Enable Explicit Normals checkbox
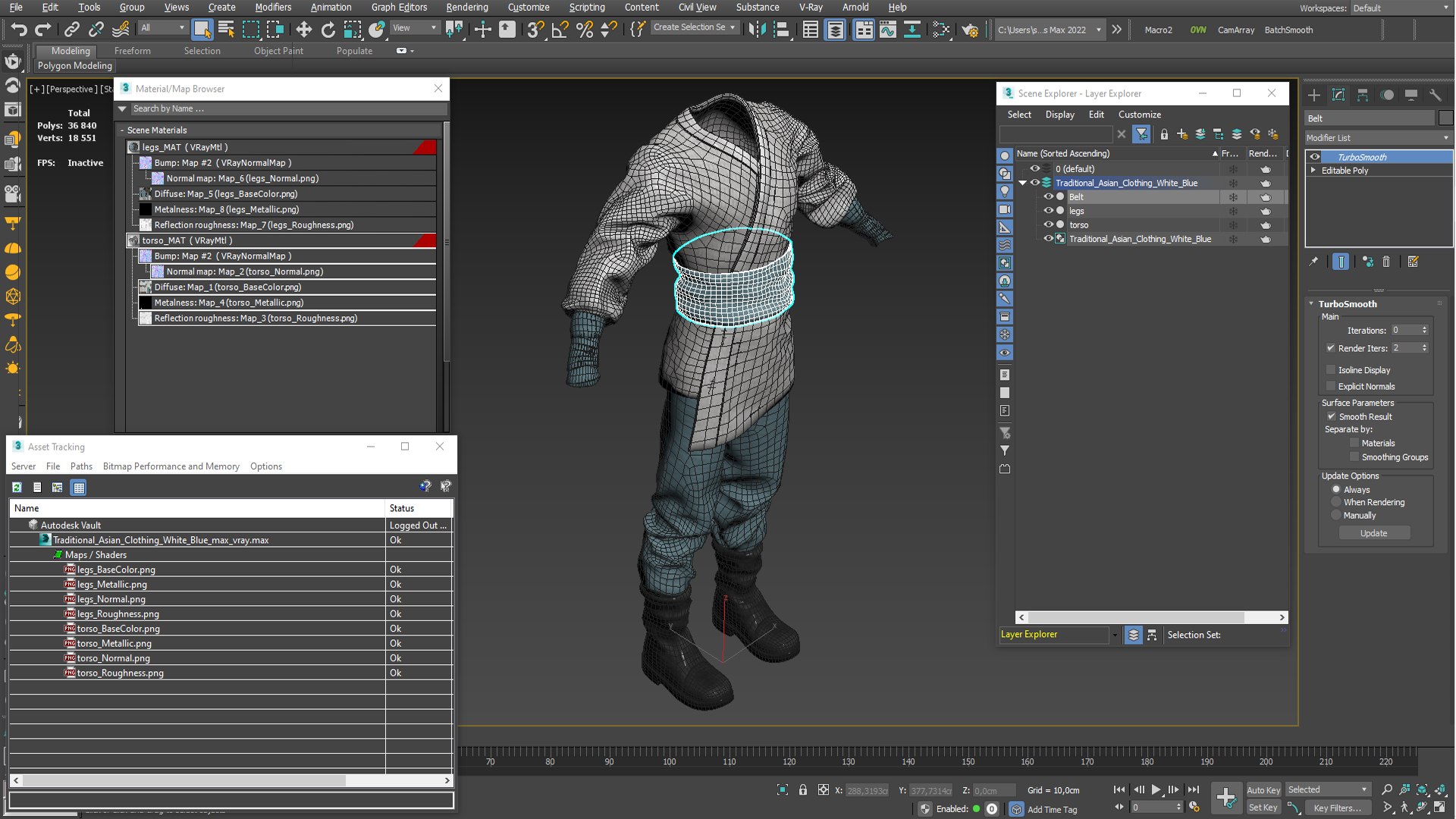Viewport: 1456px width, 819px height. point(1331,387)
